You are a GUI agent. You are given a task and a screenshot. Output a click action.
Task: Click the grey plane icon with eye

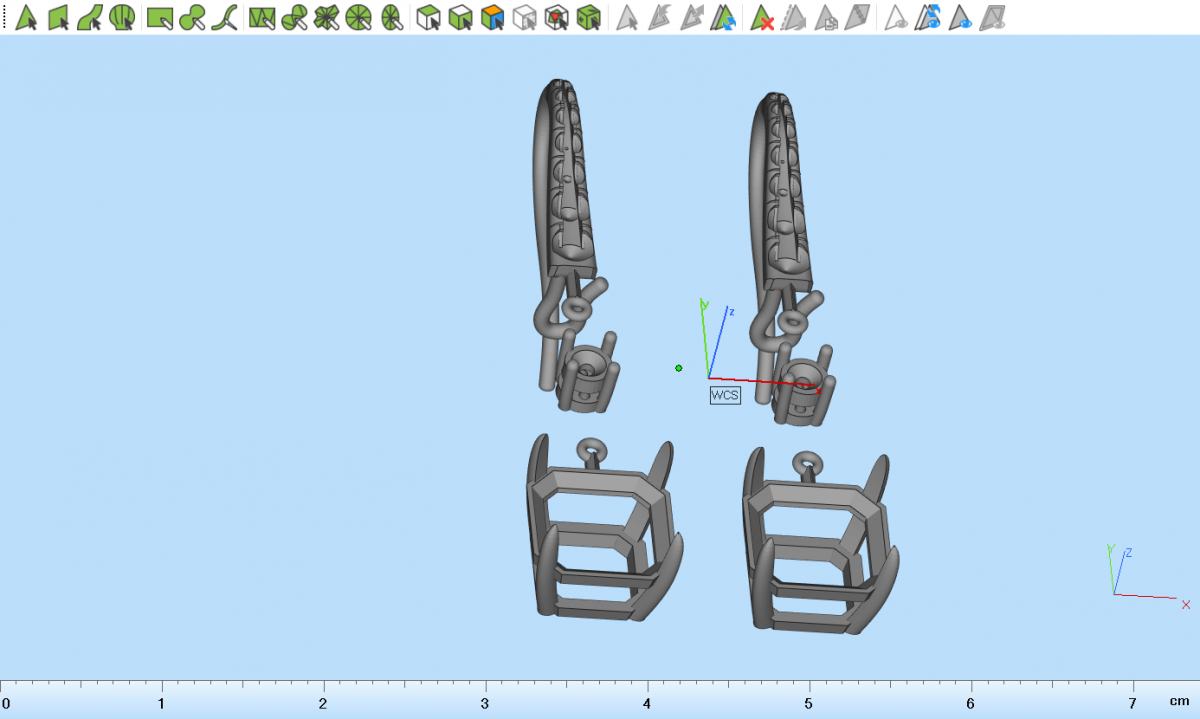993,17
